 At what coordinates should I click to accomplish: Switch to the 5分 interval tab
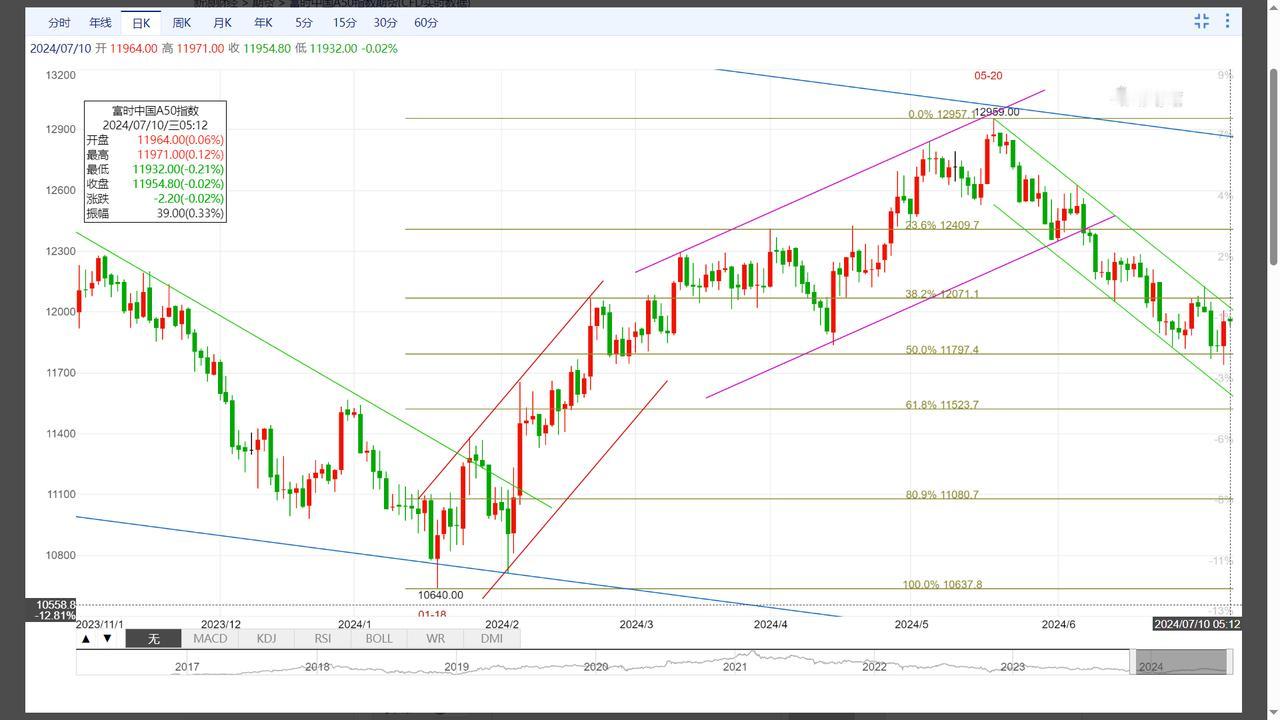click(x=303, y=22)
